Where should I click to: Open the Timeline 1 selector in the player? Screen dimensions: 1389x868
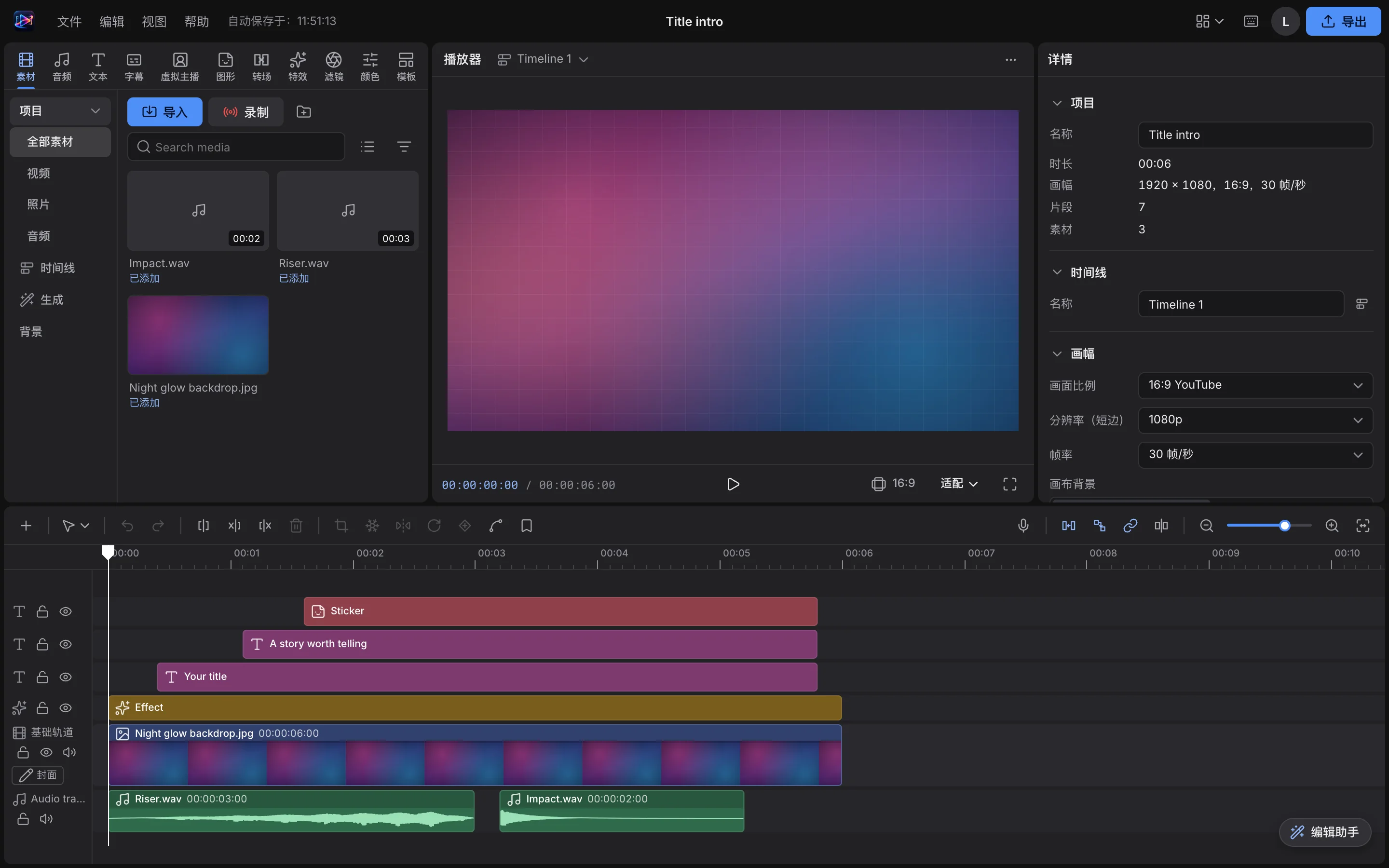tap(543, 59)
